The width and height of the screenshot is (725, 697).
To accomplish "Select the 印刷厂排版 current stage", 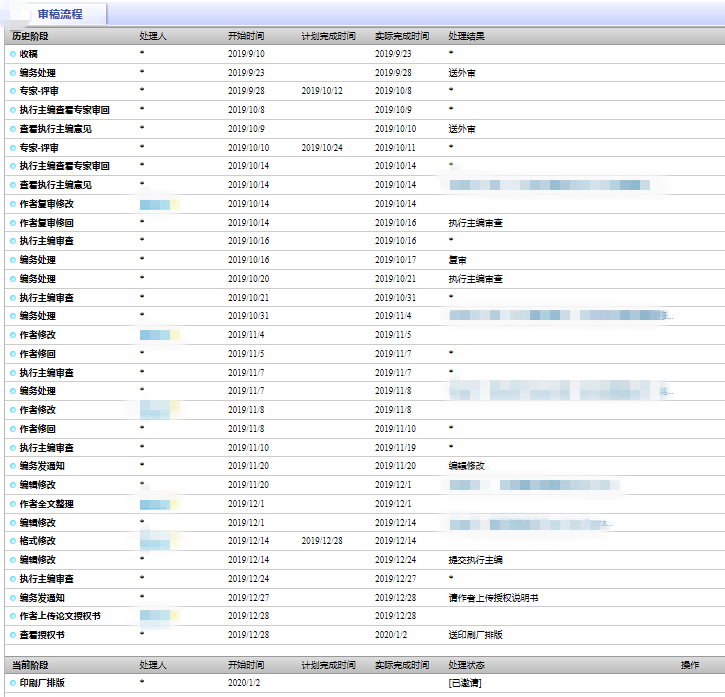I will click(x=42, y=683).
